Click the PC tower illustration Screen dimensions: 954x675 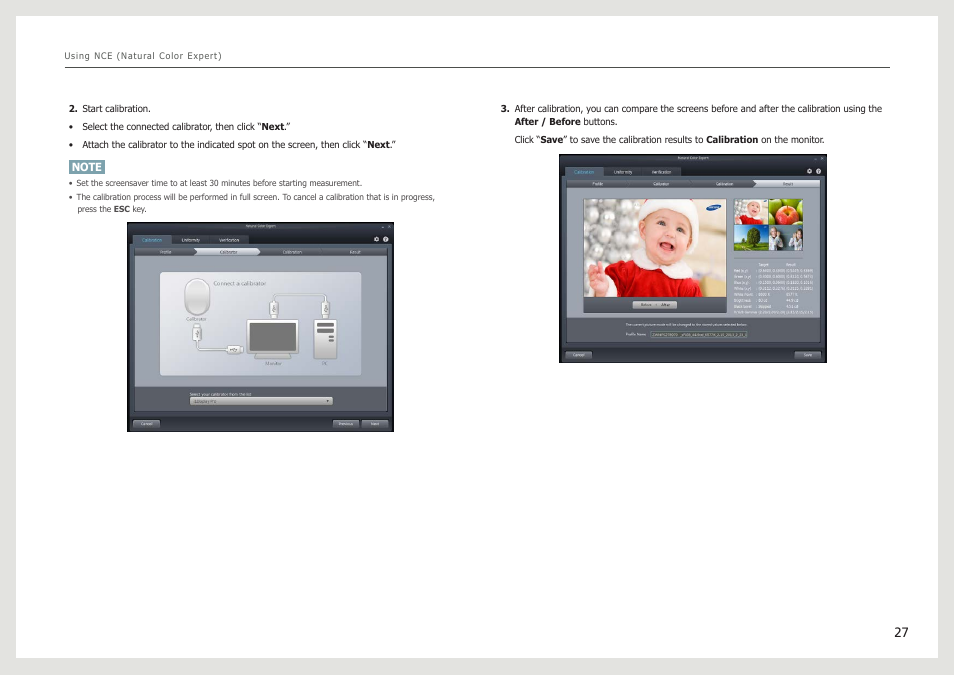coord(325,339)
